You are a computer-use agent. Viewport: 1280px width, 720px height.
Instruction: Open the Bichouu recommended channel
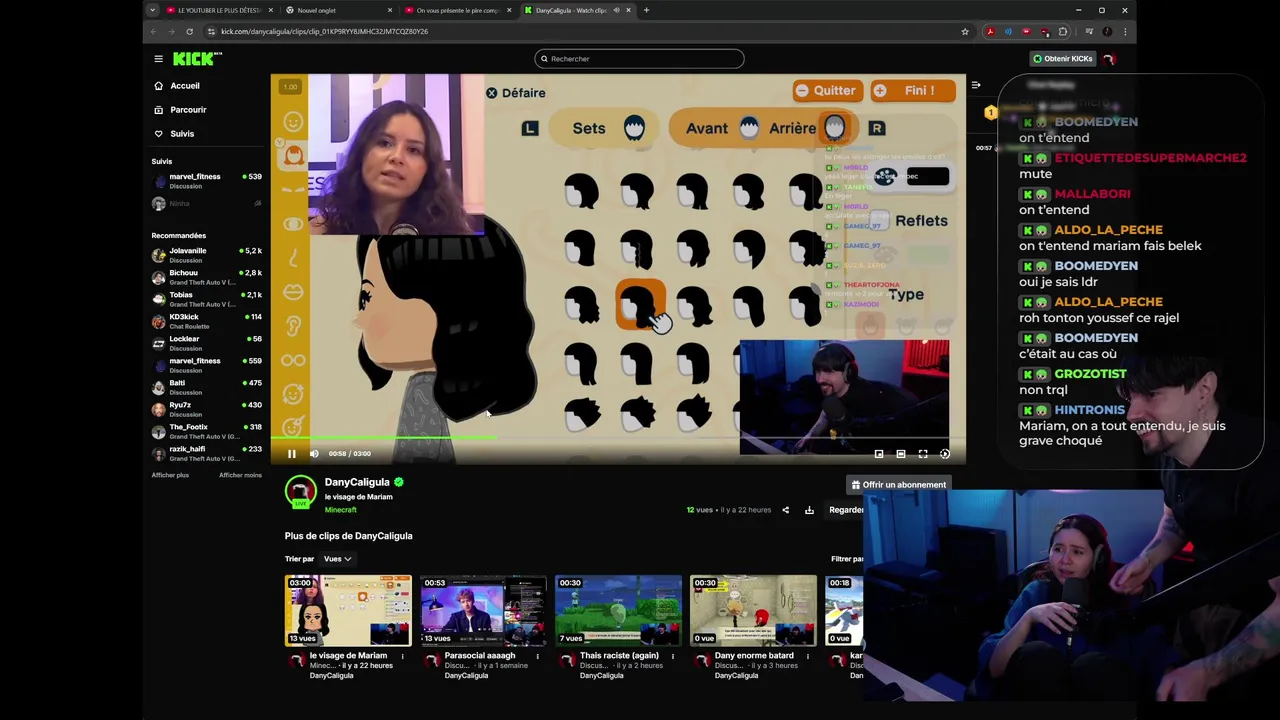[206, 277]
